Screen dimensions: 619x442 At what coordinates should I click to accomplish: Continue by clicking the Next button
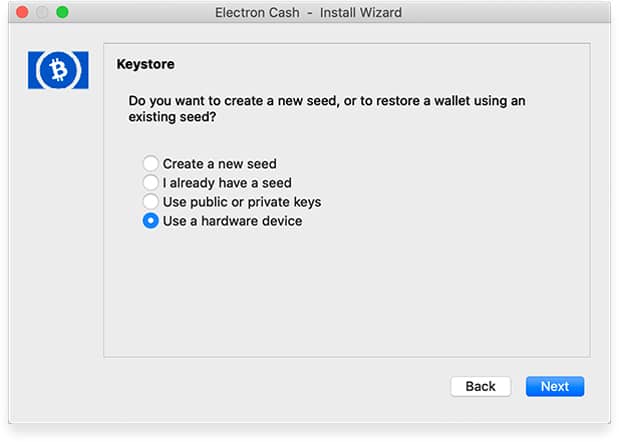tap(555, 386)
